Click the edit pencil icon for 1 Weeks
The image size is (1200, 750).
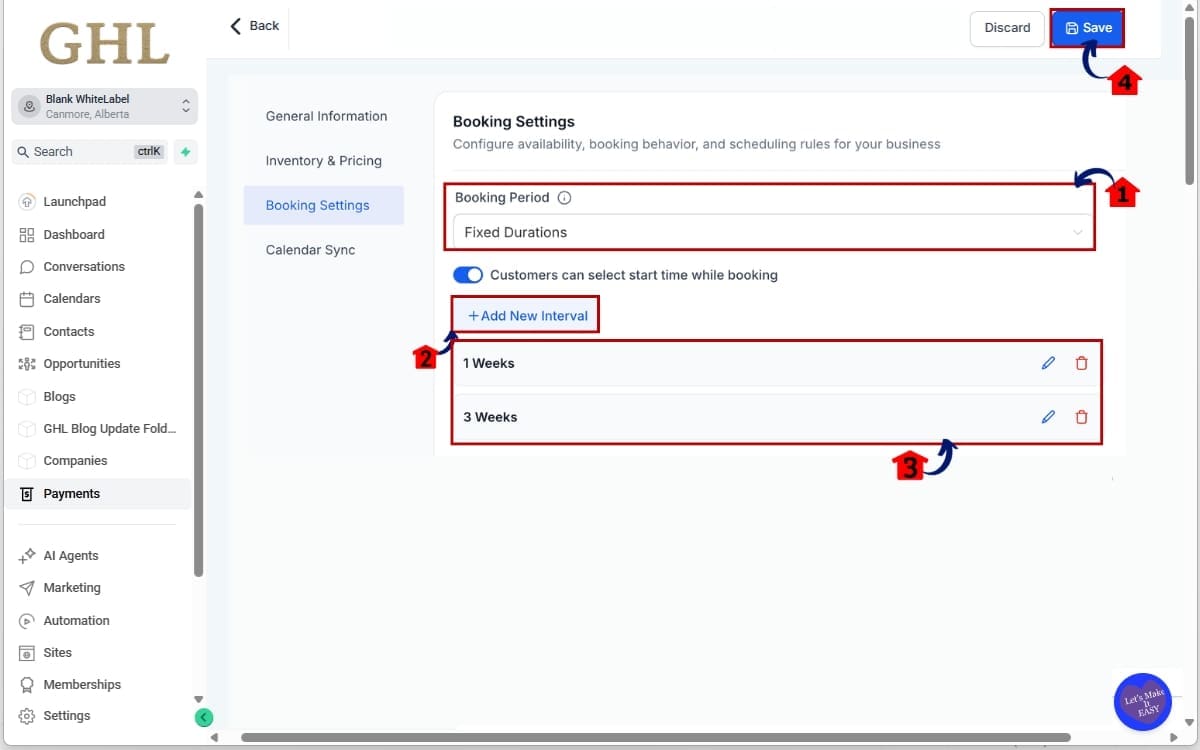(1047, 363)
